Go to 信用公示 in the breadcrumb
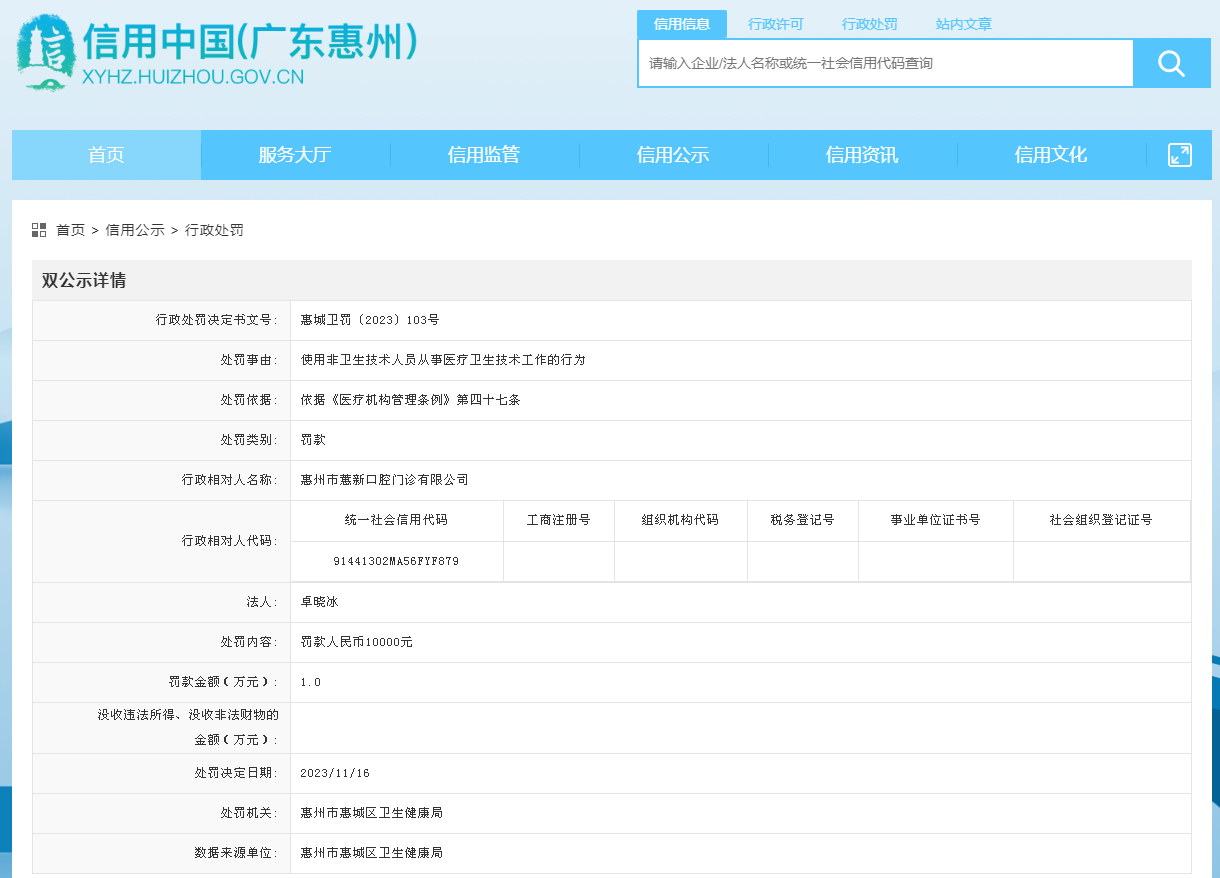The width and height of the screenshot is (1220, 878). pyautogui.click(x=135, y=230)
